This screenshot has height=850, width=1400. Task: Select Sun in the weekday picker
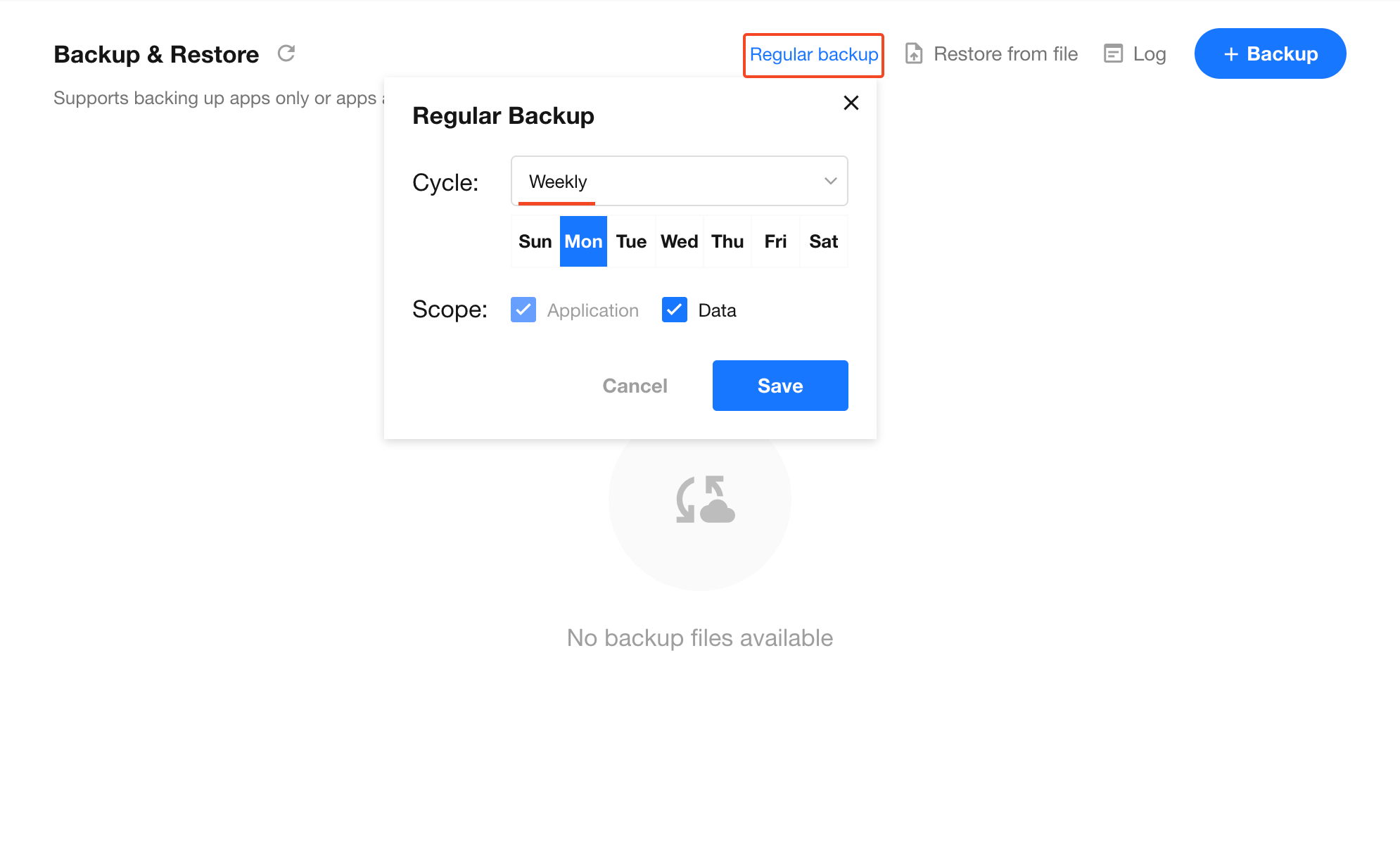point(535,241)
